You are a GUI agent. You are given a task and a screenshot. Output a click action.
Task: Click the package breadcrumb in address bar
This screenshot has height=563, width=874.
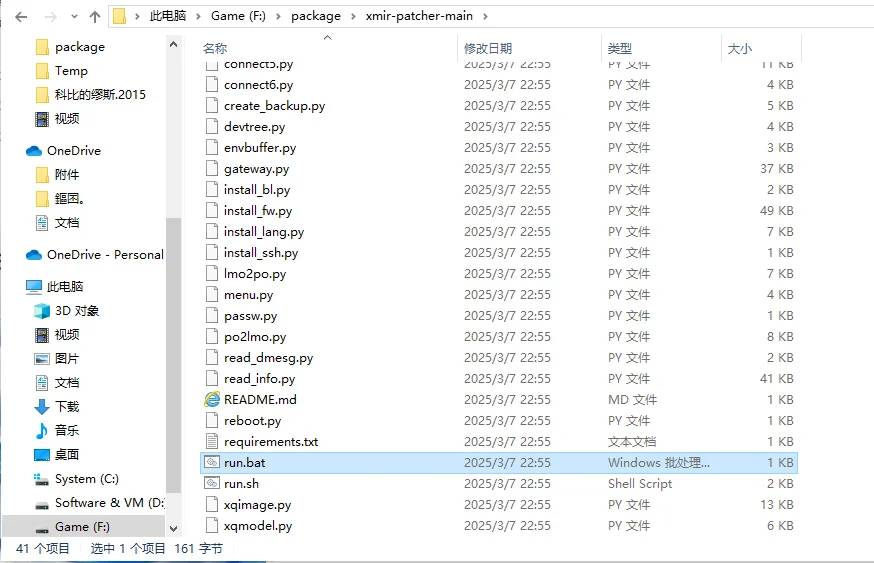pyautogui.click(x=315, y=16)
